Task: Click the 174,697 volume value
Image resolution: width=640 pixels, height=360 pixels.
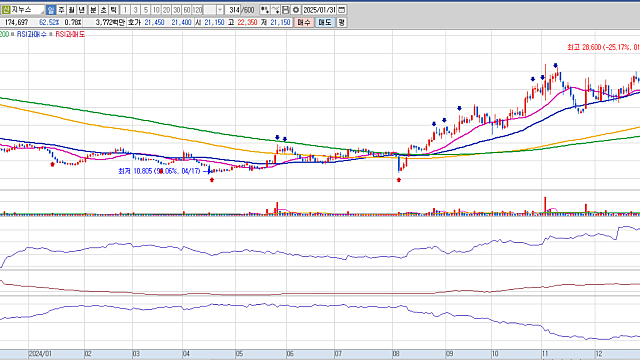Action: 16,22
